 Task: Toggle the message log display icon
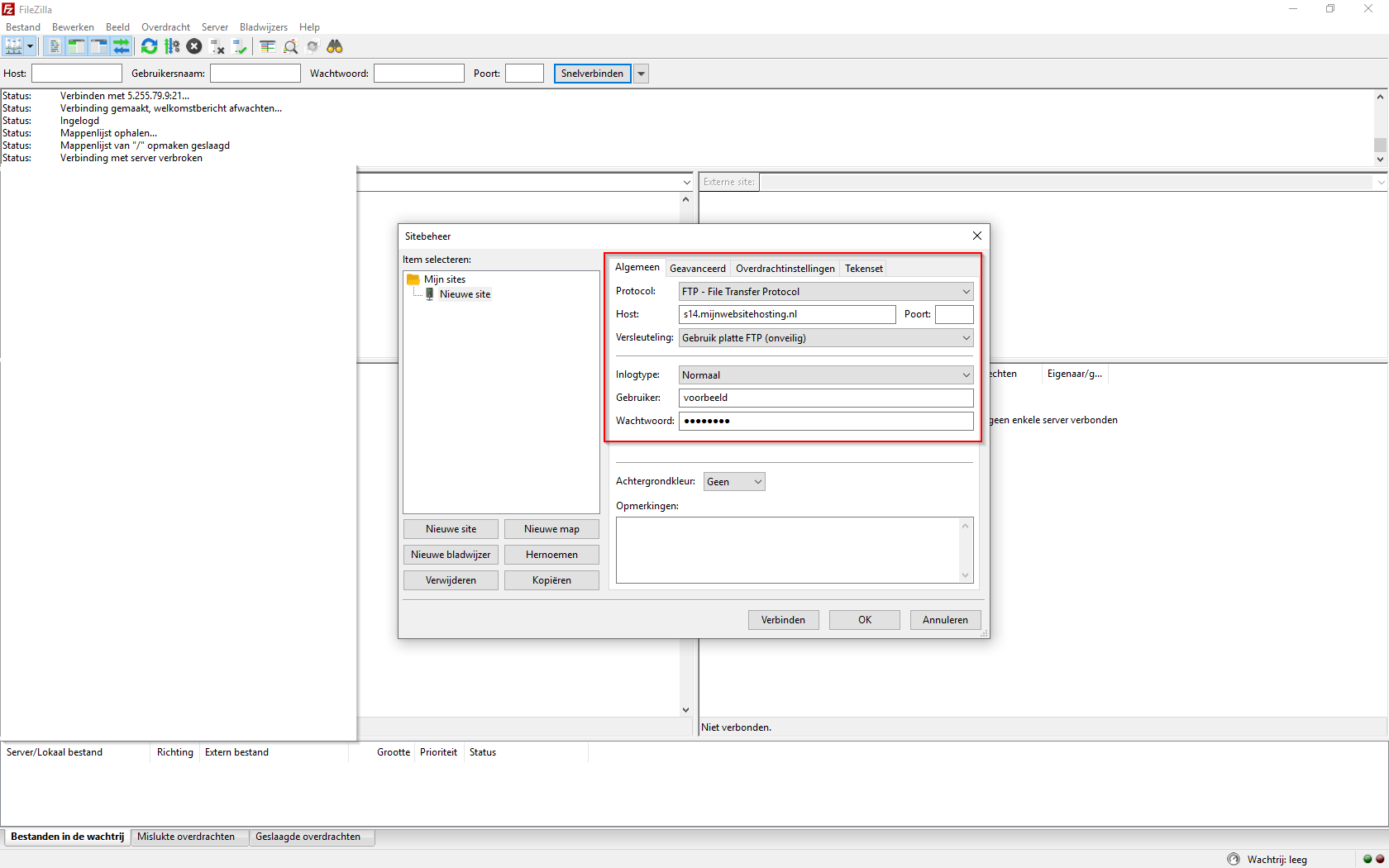(55, 46)
